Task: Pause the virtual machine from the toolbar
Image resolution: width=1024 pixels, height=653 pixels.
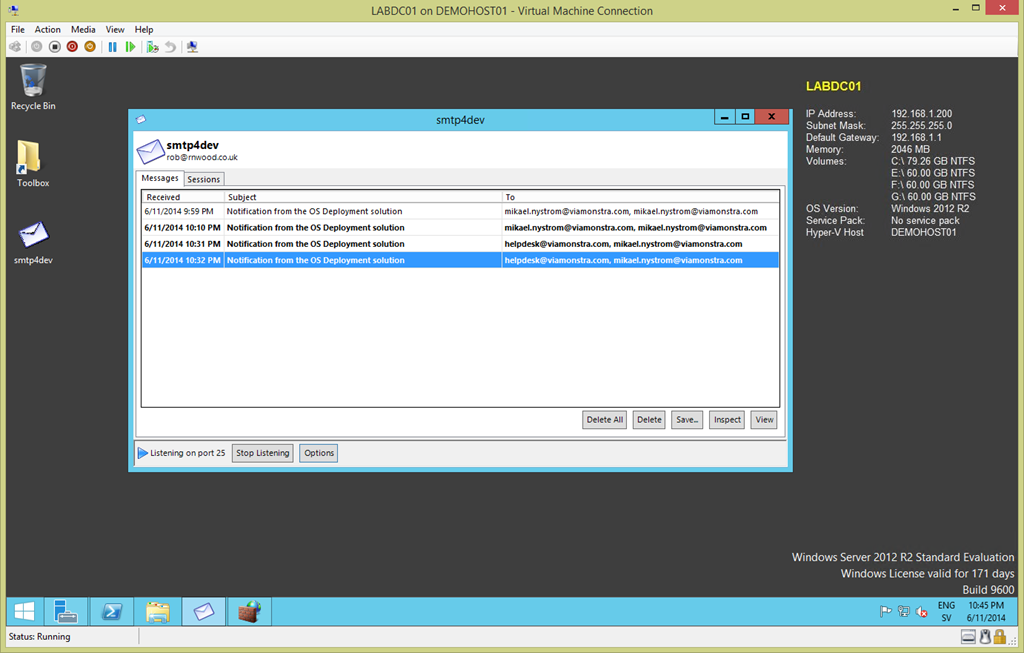Action: coord(112,47)
